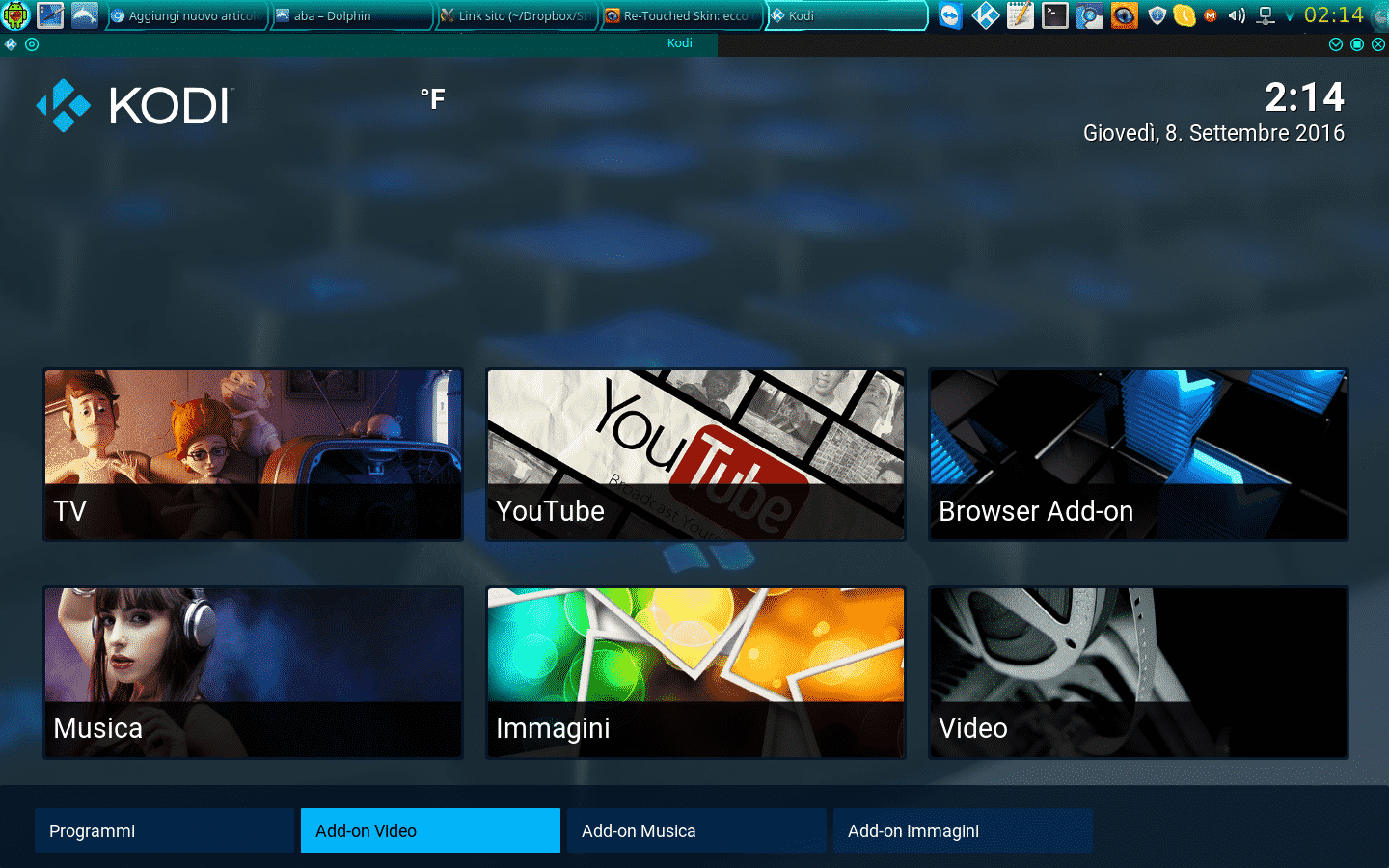Minimize the Kodi window

click(x=1335, y=44)
